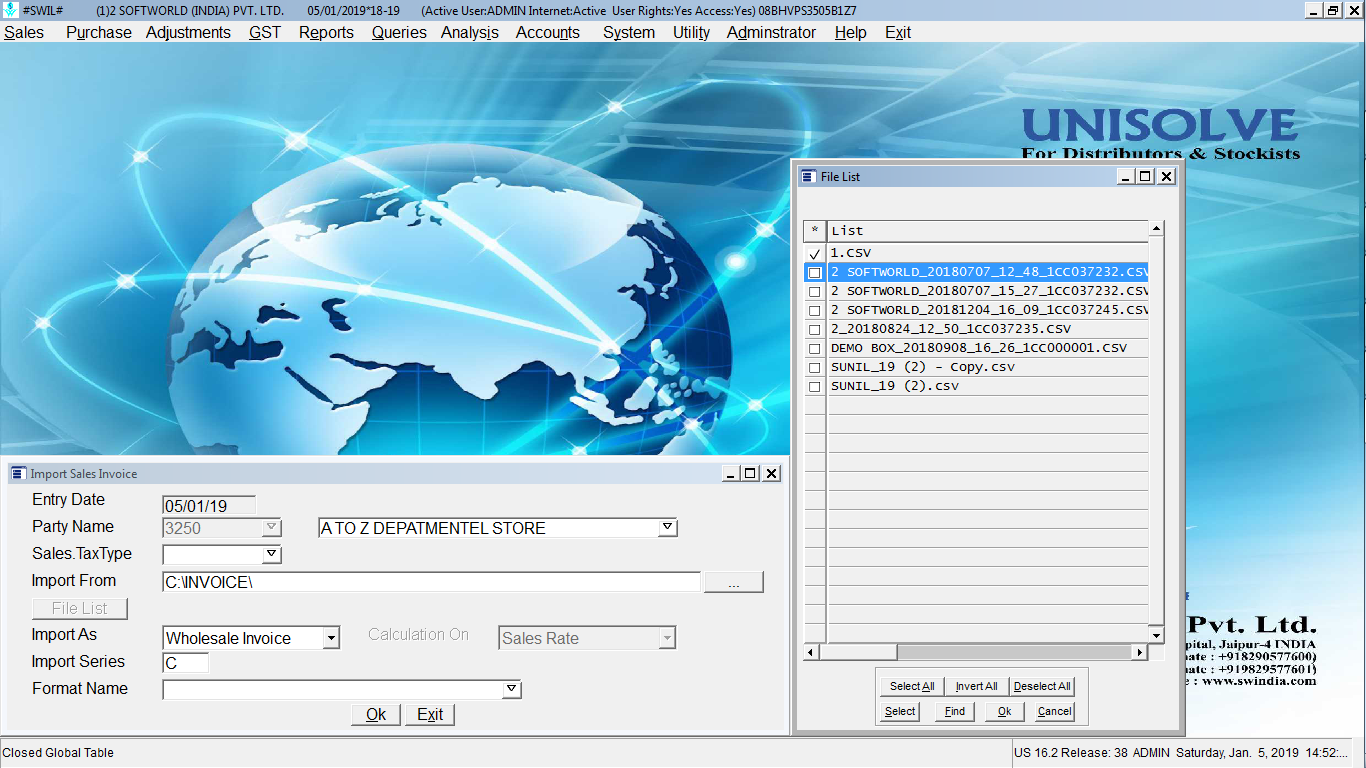This screenshot has height=768, width=1366.
Task: Click File List horizontal scroll left arrow
Action: tap(811, 652)
